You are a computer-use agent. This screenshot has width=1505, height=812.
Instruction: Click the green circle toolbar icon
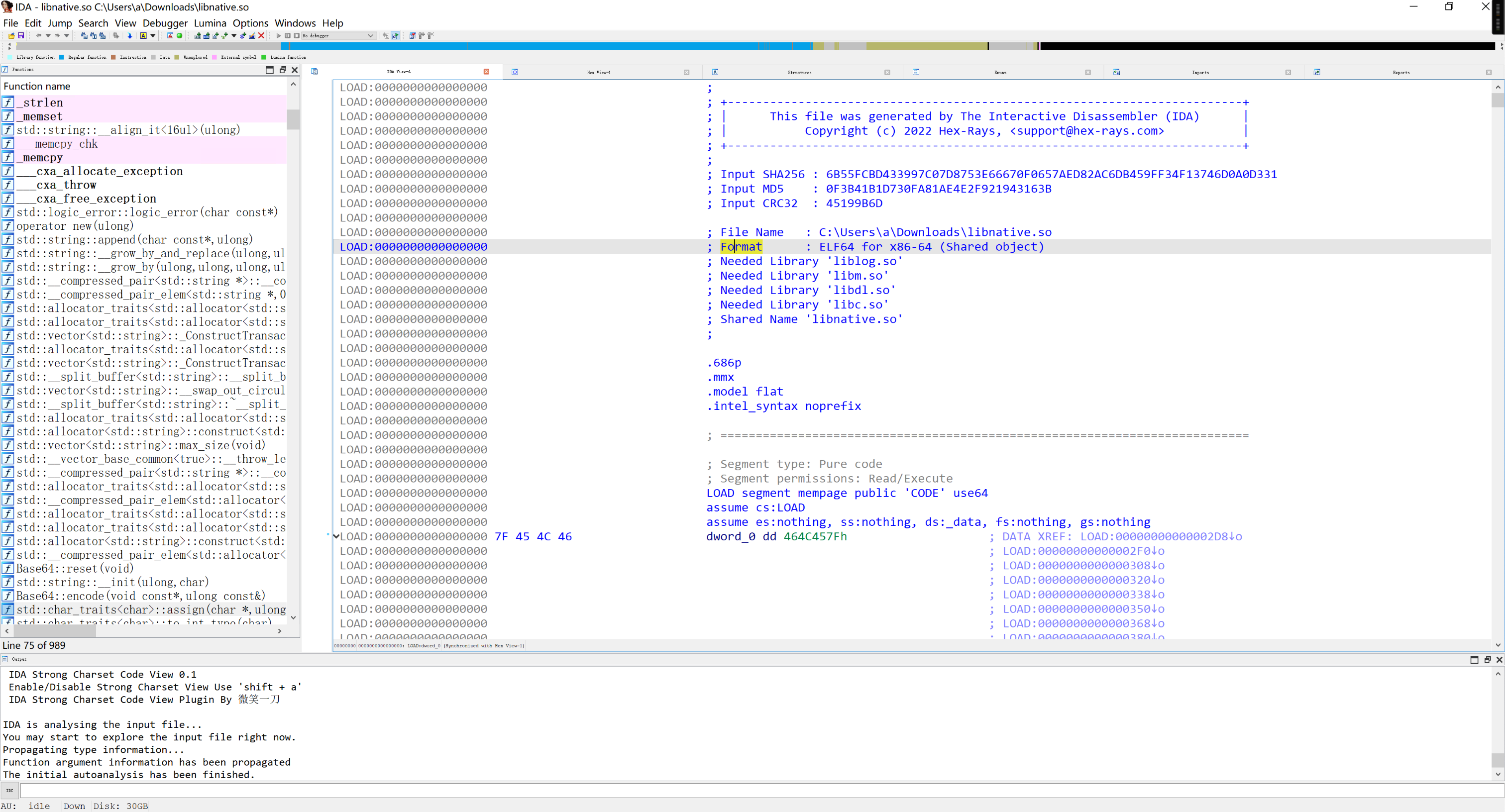(x=179, y=36)
